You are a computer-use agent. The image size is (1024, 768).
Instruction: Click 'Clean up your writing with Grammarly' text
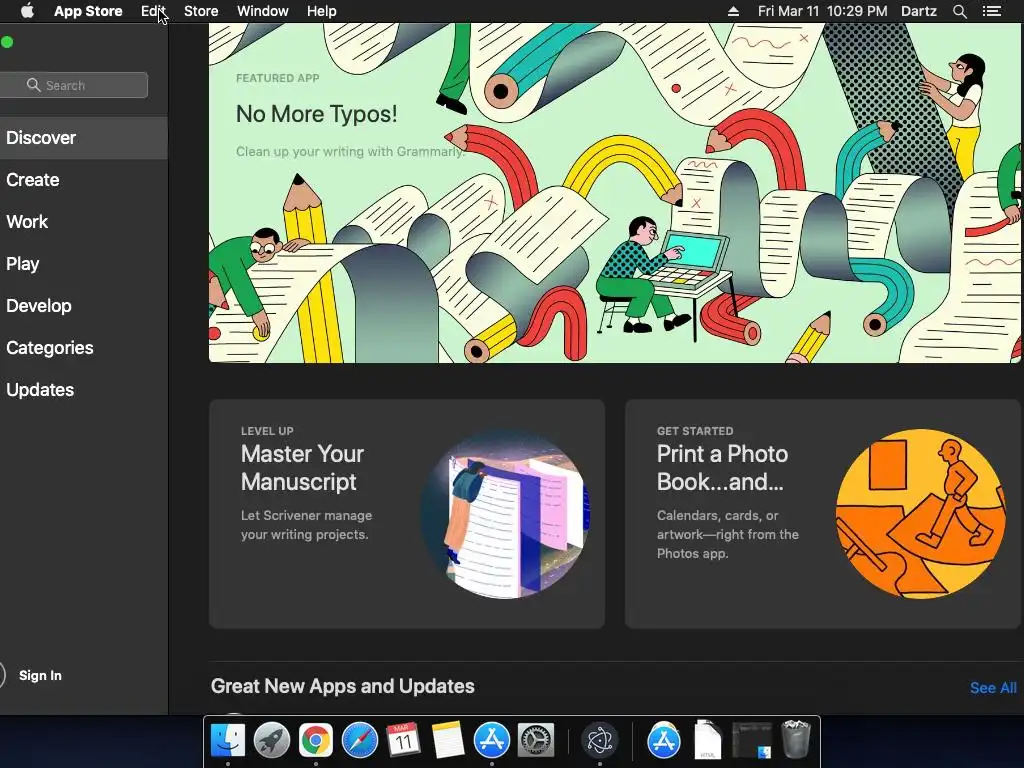click(x=350, y=152)
